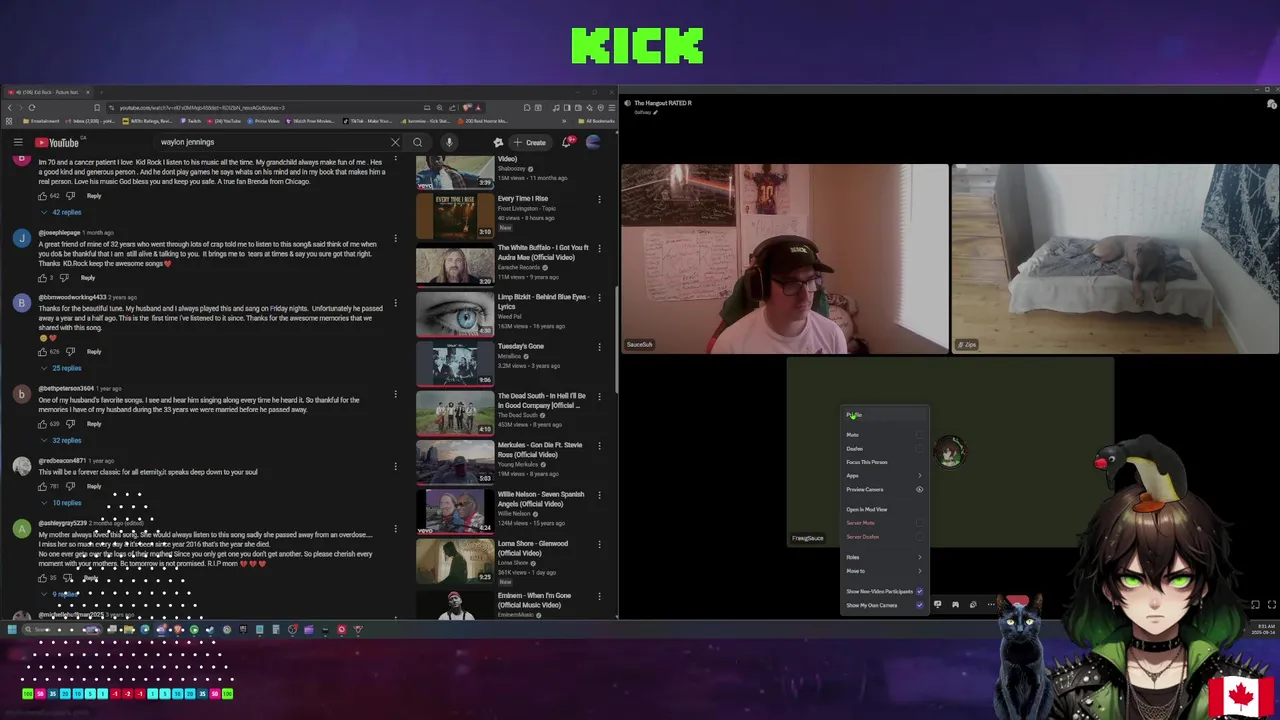This screenshot has width=1280, height=720.
Task: Clear the waylon jennings search text
Action: (395, 142)
